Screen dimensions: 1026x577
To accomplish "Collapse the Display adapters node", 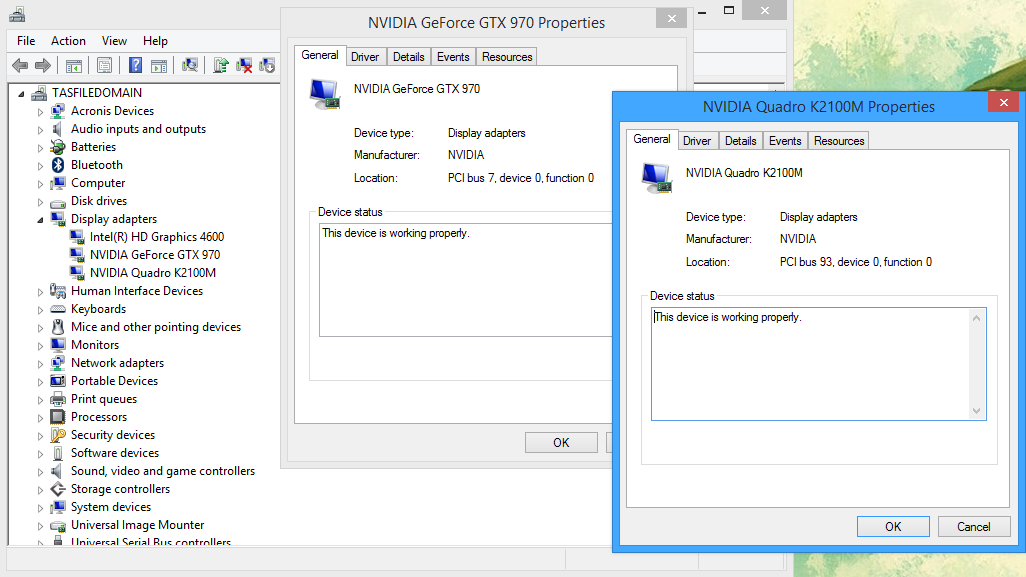I will tap(40, 220).
